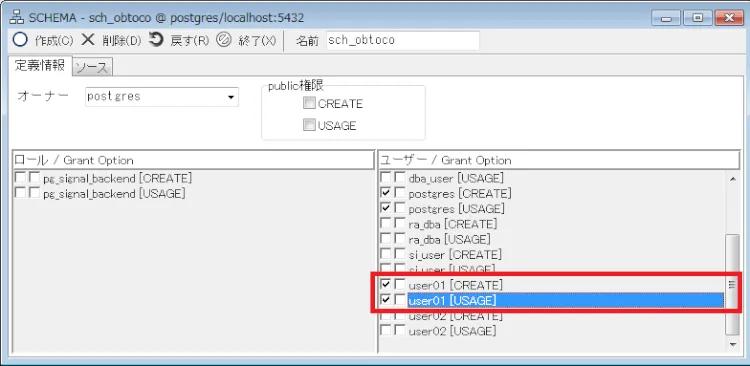The height and width of the screenshot is (366, 750).
Task: Check Grant Option box for pg_signal_backend [USAGE]
Action: [34, 193]
